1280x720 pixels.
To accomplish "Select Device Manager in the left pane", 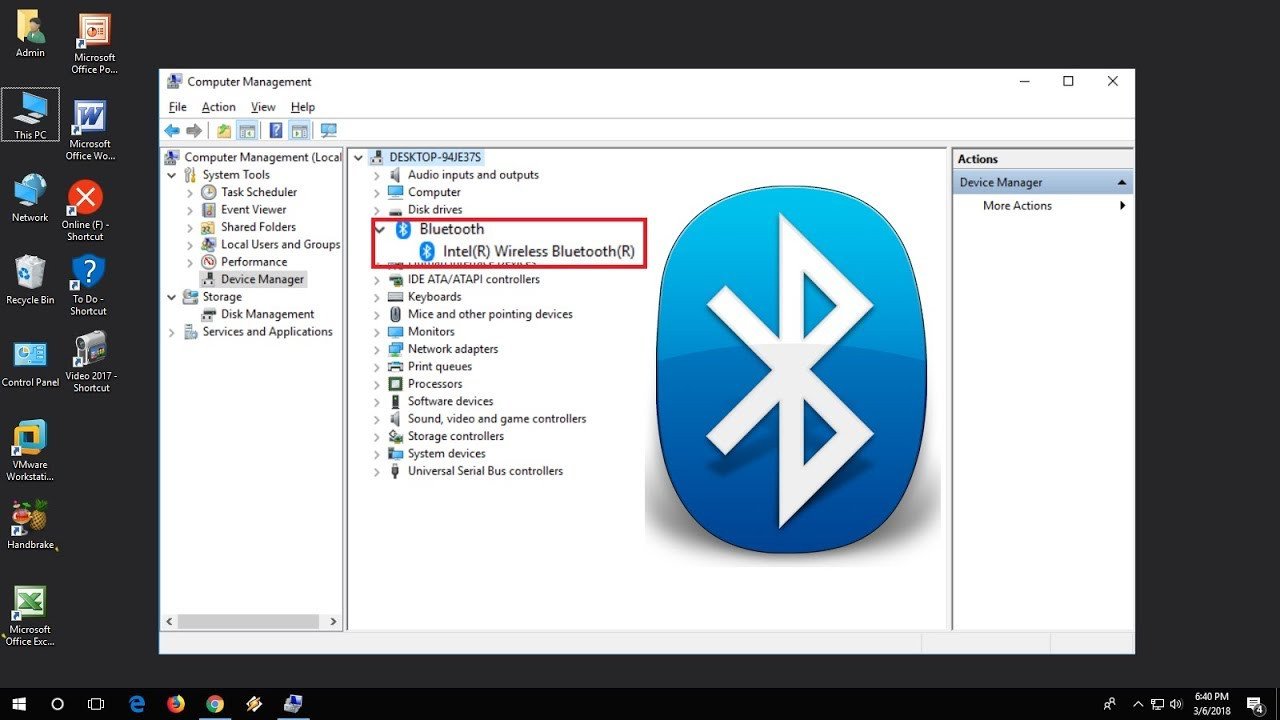I will coord(262,279).
